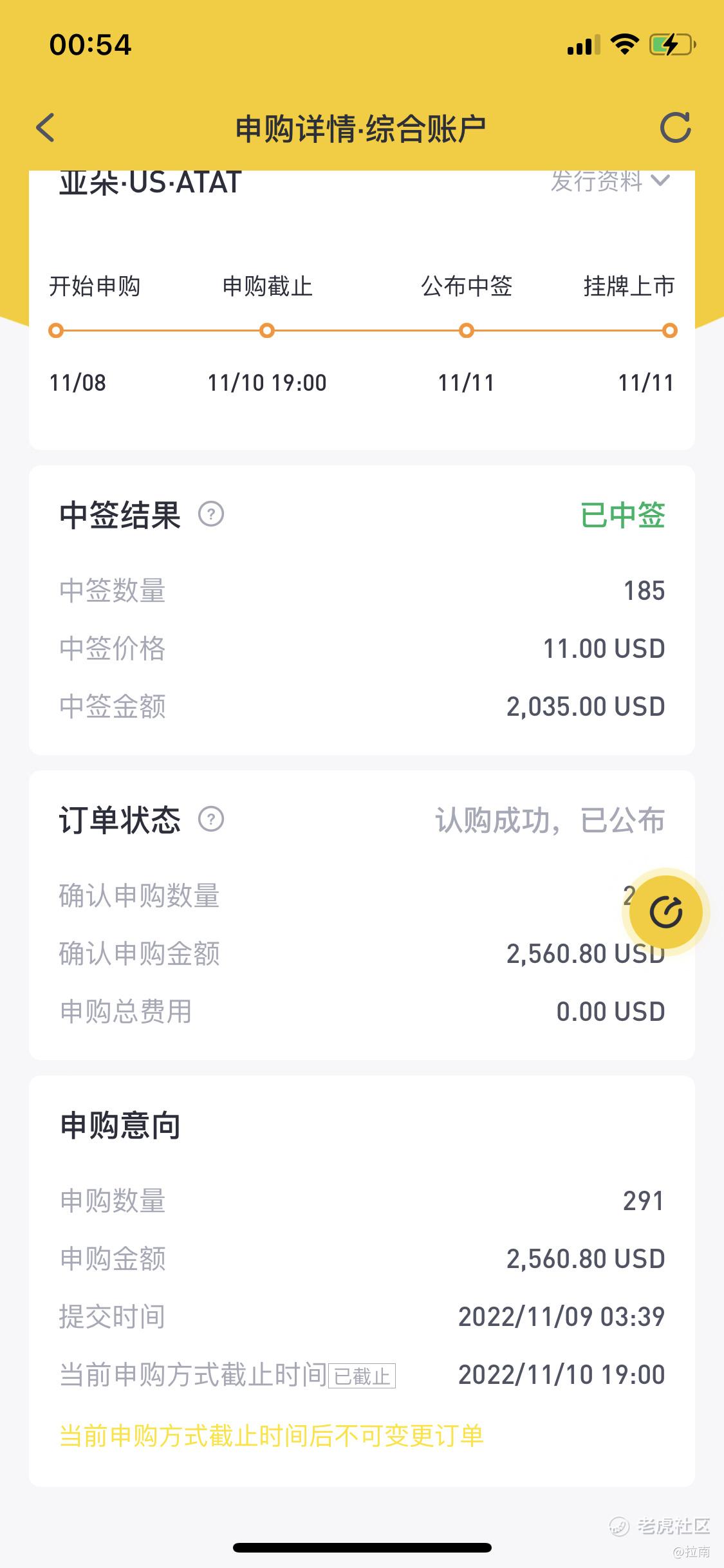
Task: Select the 挂牌上市 timeline node
Action: (x=670, y=331)
